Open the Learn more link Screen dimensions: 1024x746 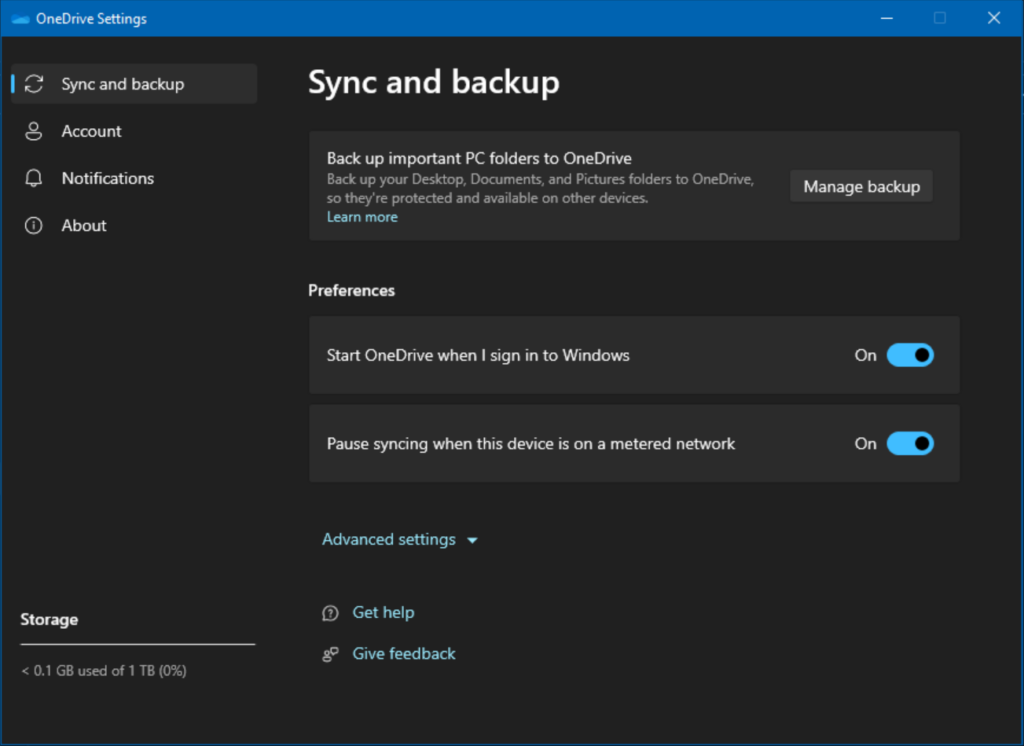pos(362,216)
